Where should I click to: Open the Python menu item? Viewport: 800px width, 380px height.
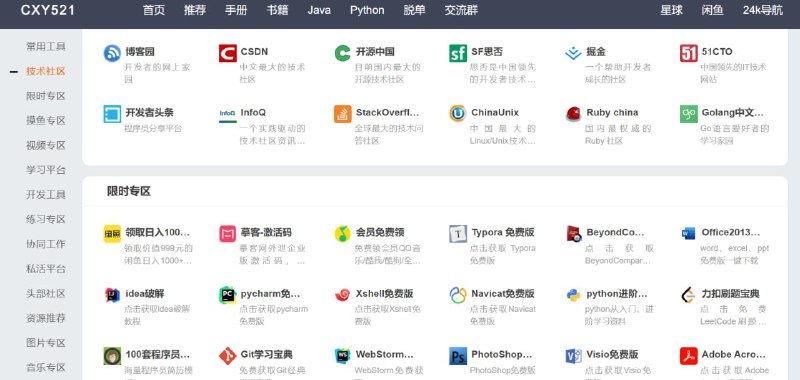tap(367, 10)
